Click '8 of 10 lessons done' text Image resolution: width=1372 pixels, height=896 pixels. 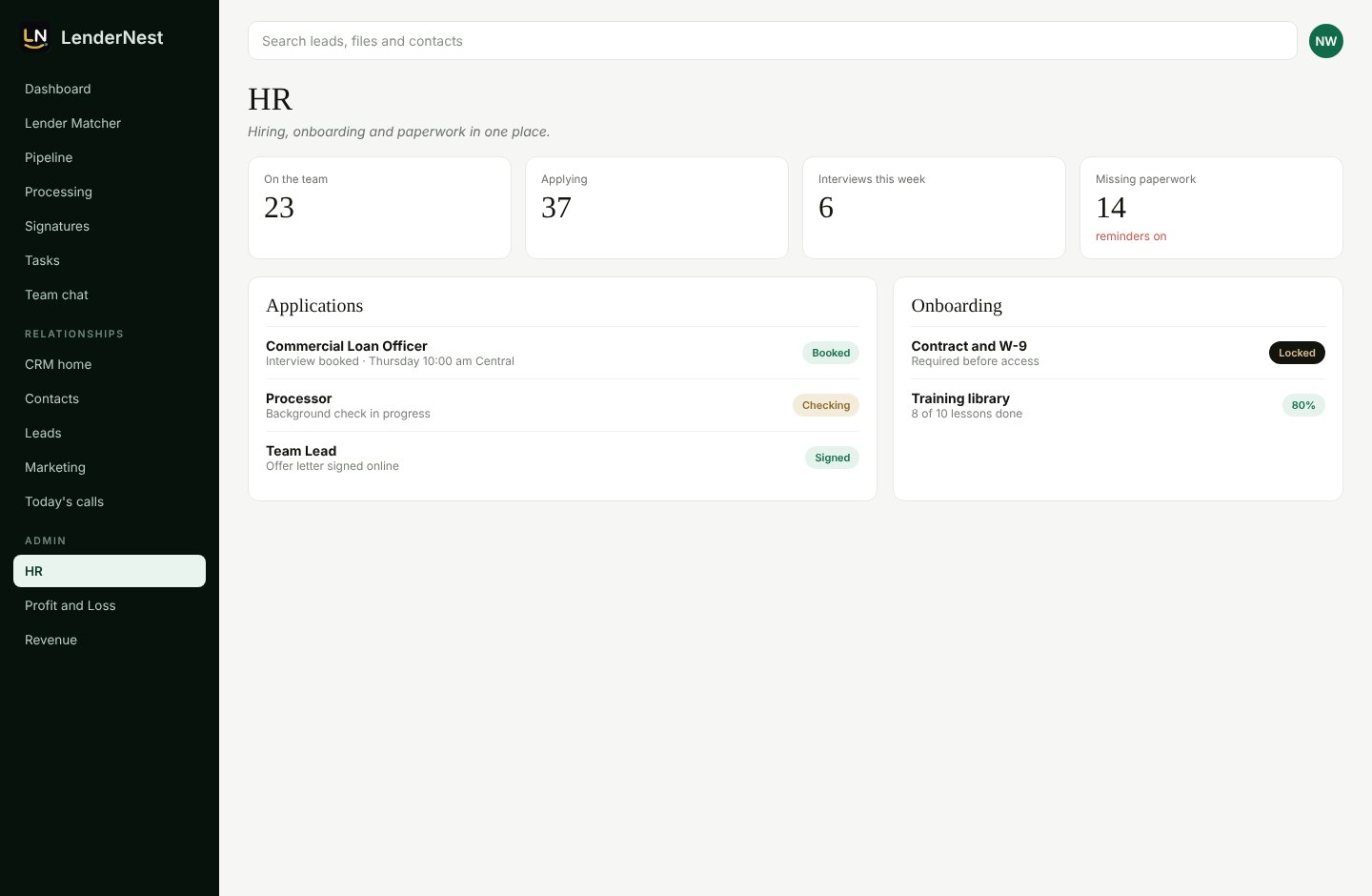tap(966, 414)
